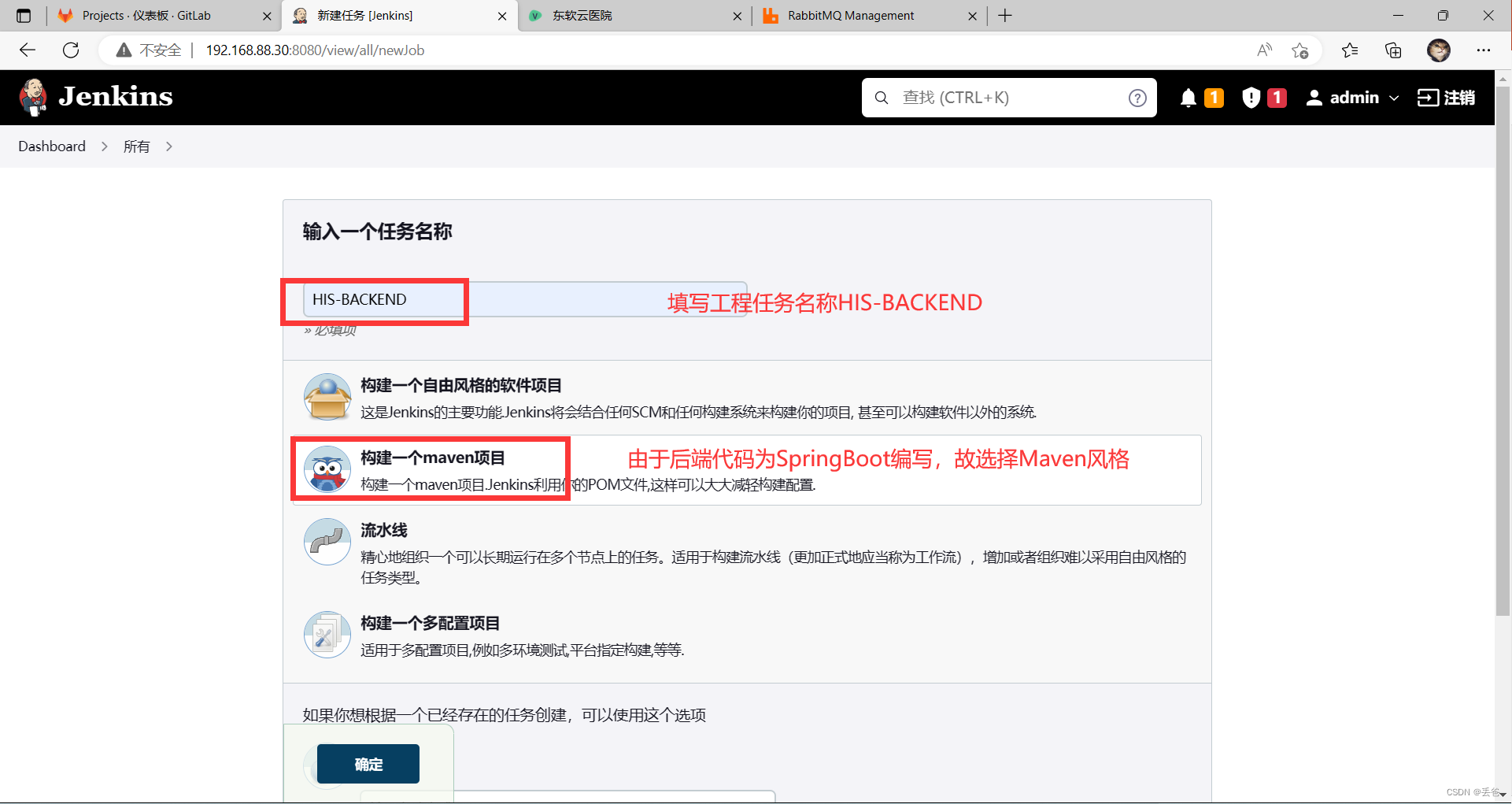Open the 所有 breadcrumb link
Screen dimensions: 1512x804
136,146
